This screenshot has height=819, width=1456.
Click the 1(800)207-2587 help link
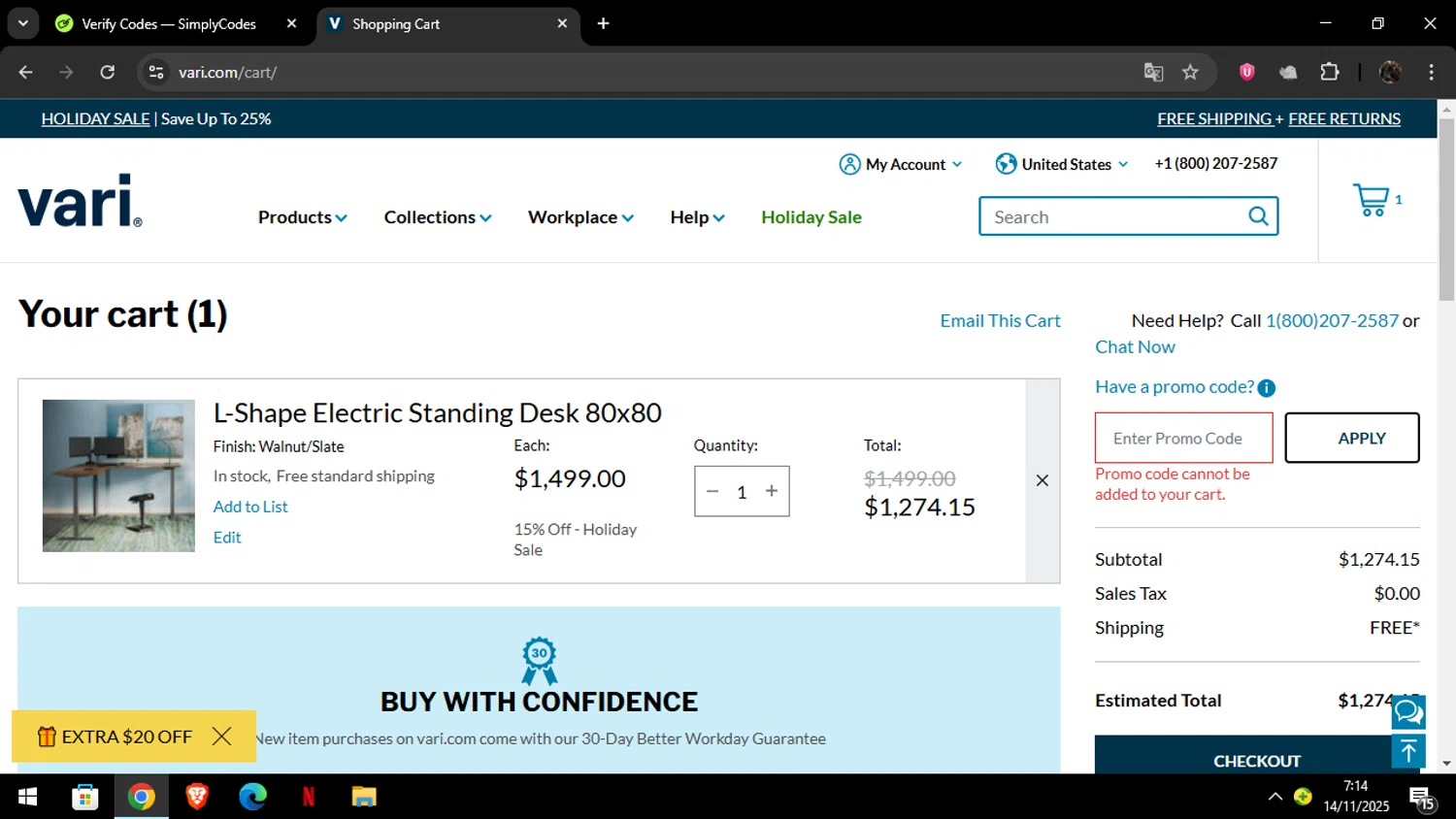tap(1332, 320)
